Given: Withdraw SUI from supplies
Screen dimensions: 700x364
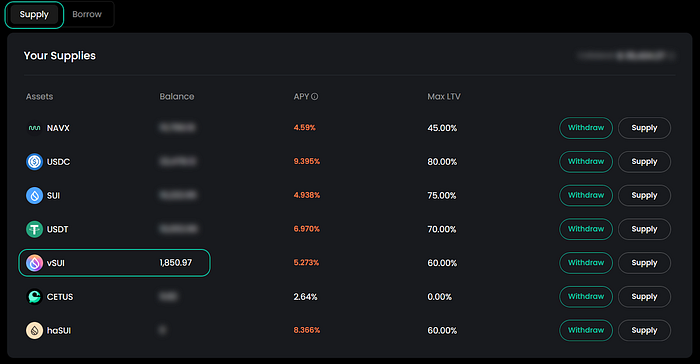Looking at the screenshot, I should pos(586,195).
